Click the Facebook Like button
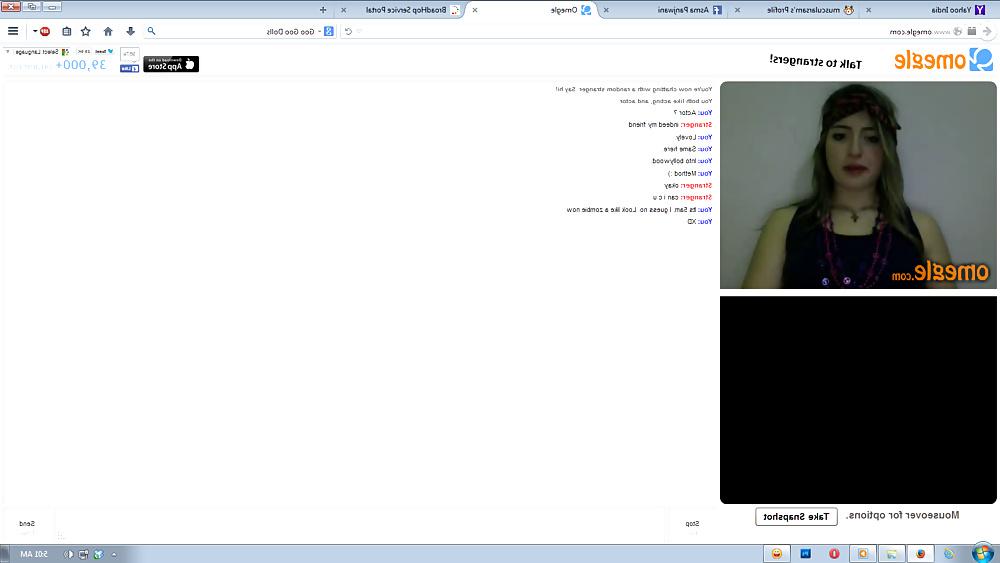 [129, 68]
